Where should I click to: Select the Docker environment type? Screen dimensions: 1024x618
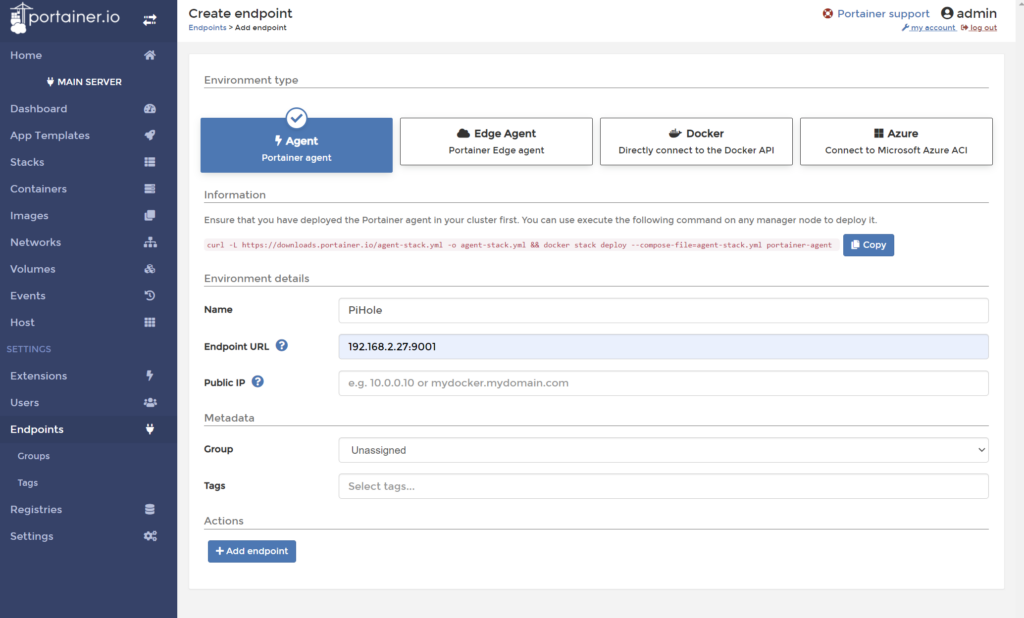tap(696, 141)
